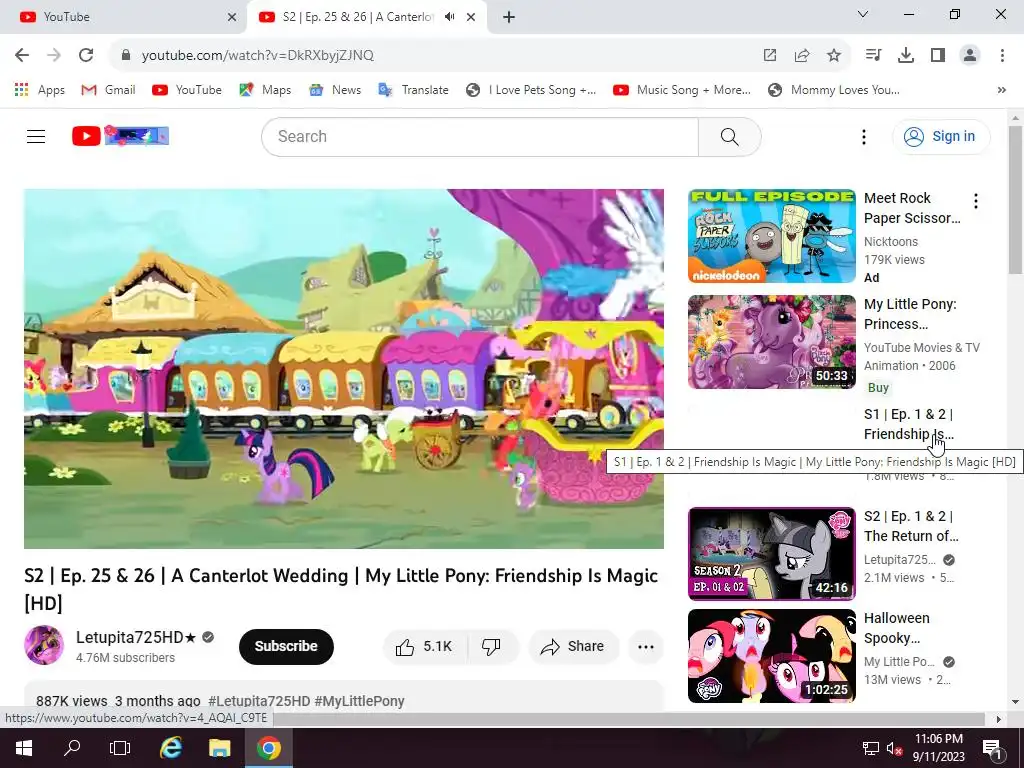Open the Chrome profile avatar
1024x768 pixels.
click(970, 56)
